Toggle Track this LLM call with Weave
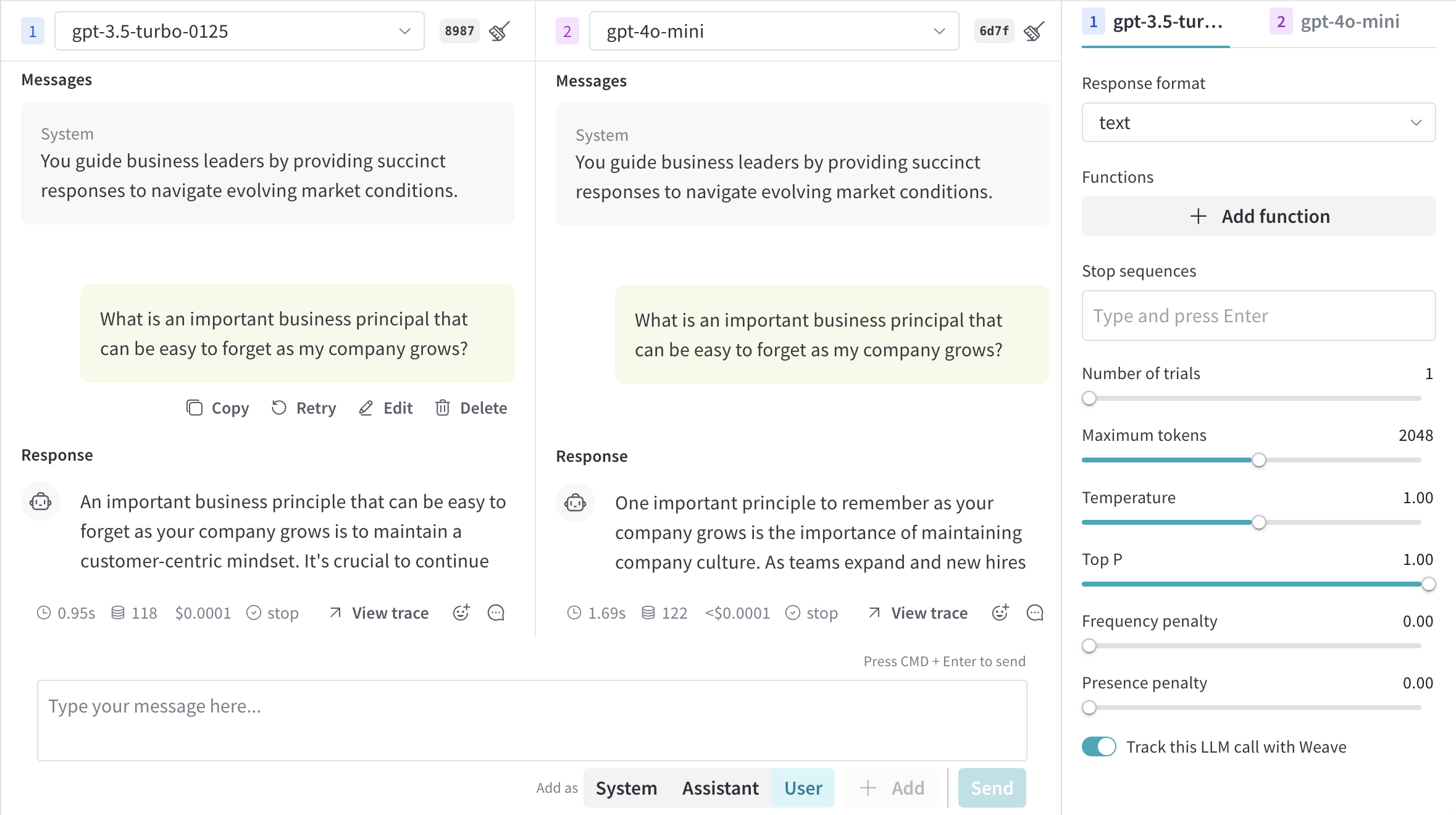Screen dimensions: 1456x815 1098,746
